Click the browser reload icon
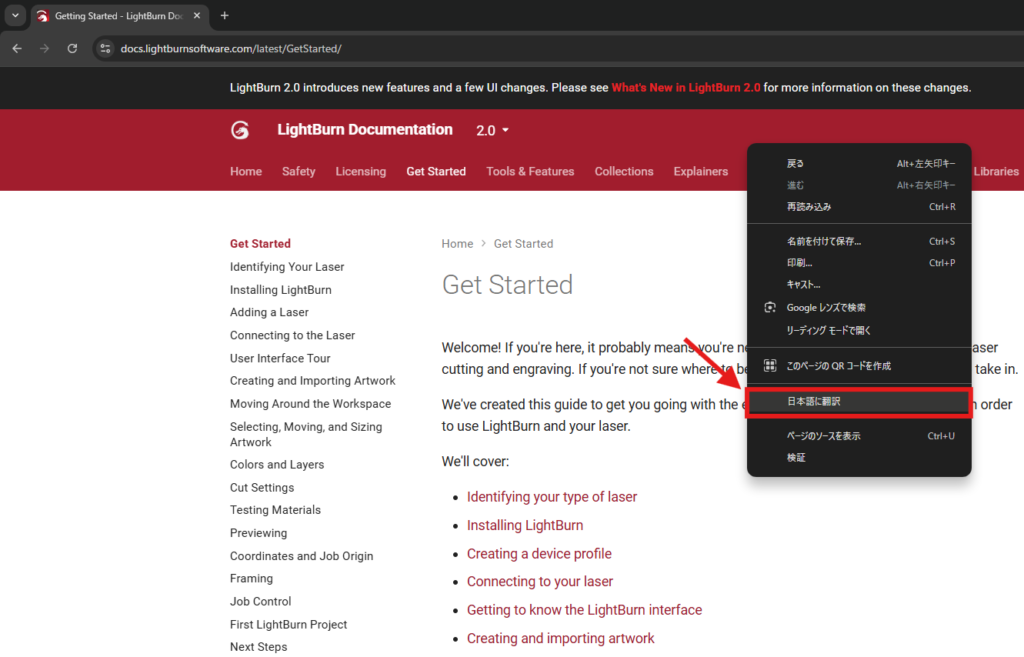This screenshot has width=1024, height=657. coord(72,48)
